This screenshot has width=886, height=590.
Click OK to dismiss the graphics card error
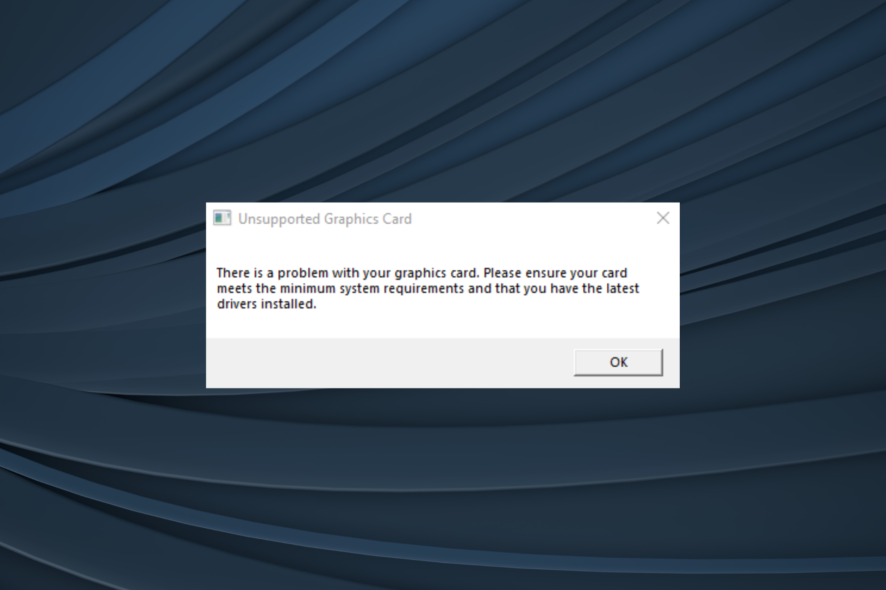618,362
